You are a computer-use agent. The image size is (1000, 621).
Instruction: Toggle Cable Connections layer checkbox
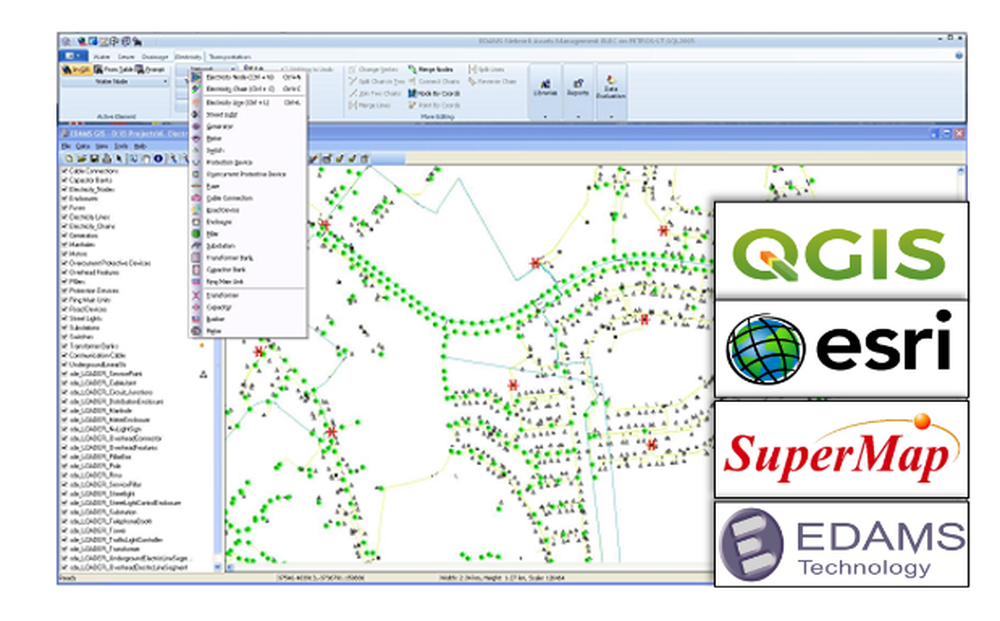(x=64, y=171)
